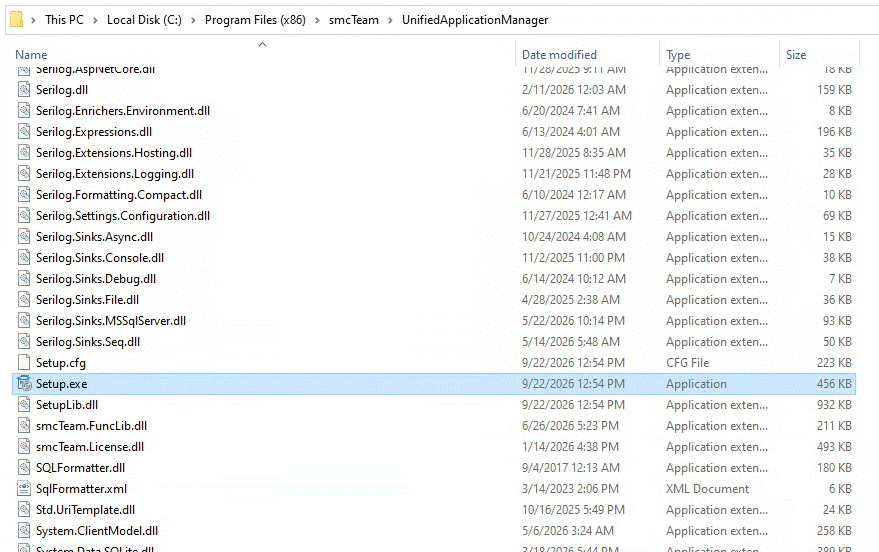Click the Serilog.Sinks.File.dll file icon
Image resolution: width=879 pixels, height=552 pixels.
coord(24,300)
